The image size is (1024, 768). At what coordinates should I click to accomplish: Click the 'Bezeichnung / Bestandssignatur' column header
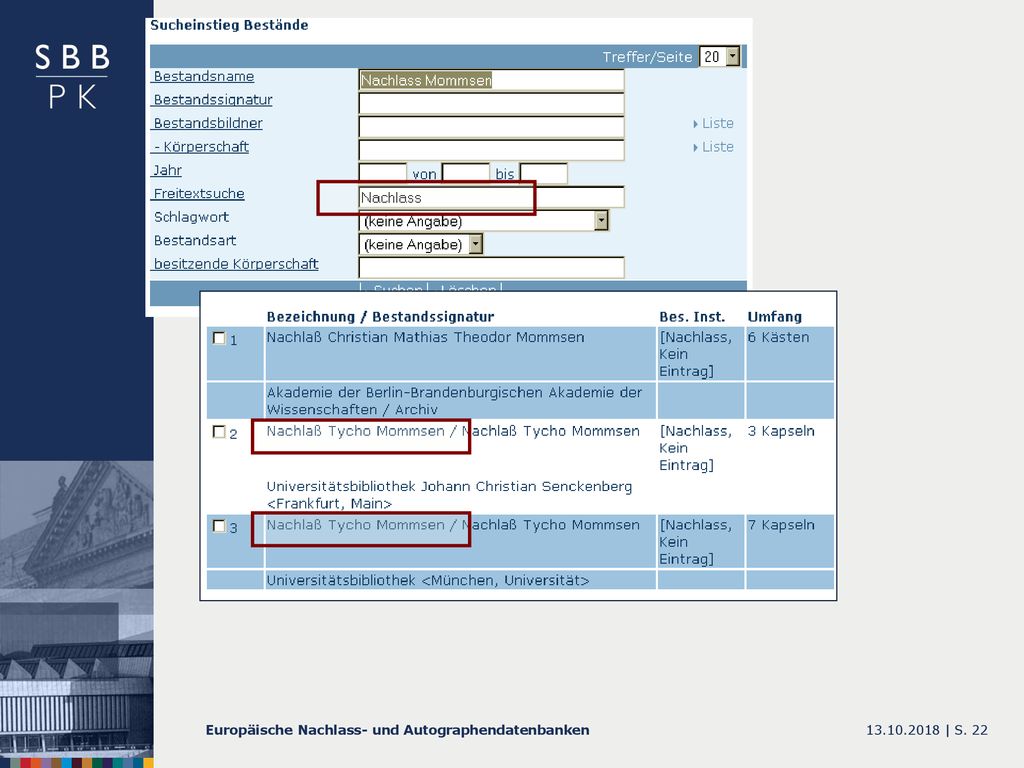[x=380, y=317]
